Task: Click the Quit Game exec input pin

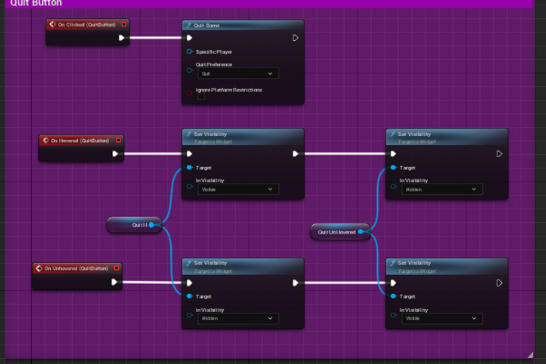Action: (189, 38)
